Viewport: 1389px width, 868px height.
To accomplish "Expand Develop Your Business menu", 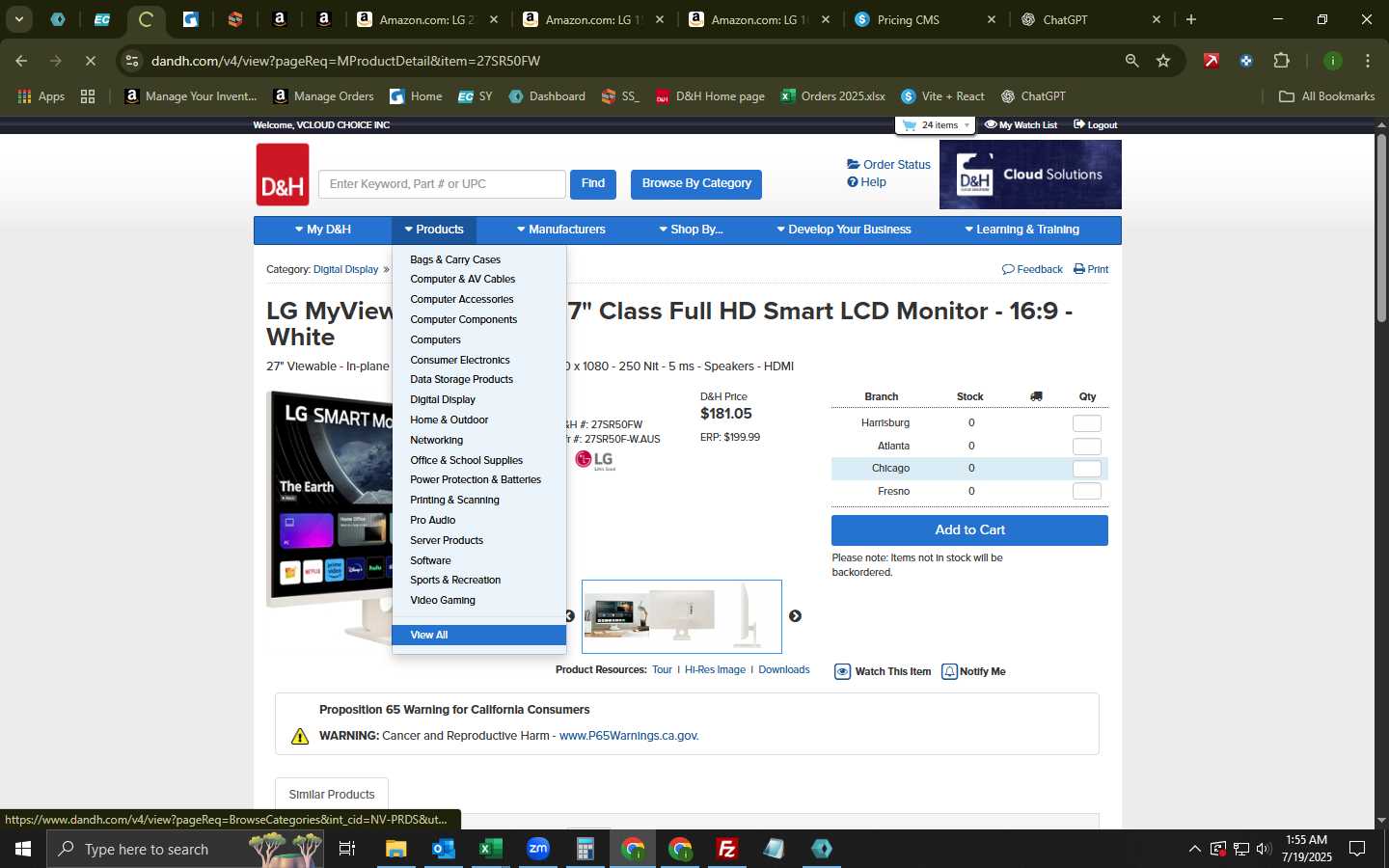I will click(844, 230).
